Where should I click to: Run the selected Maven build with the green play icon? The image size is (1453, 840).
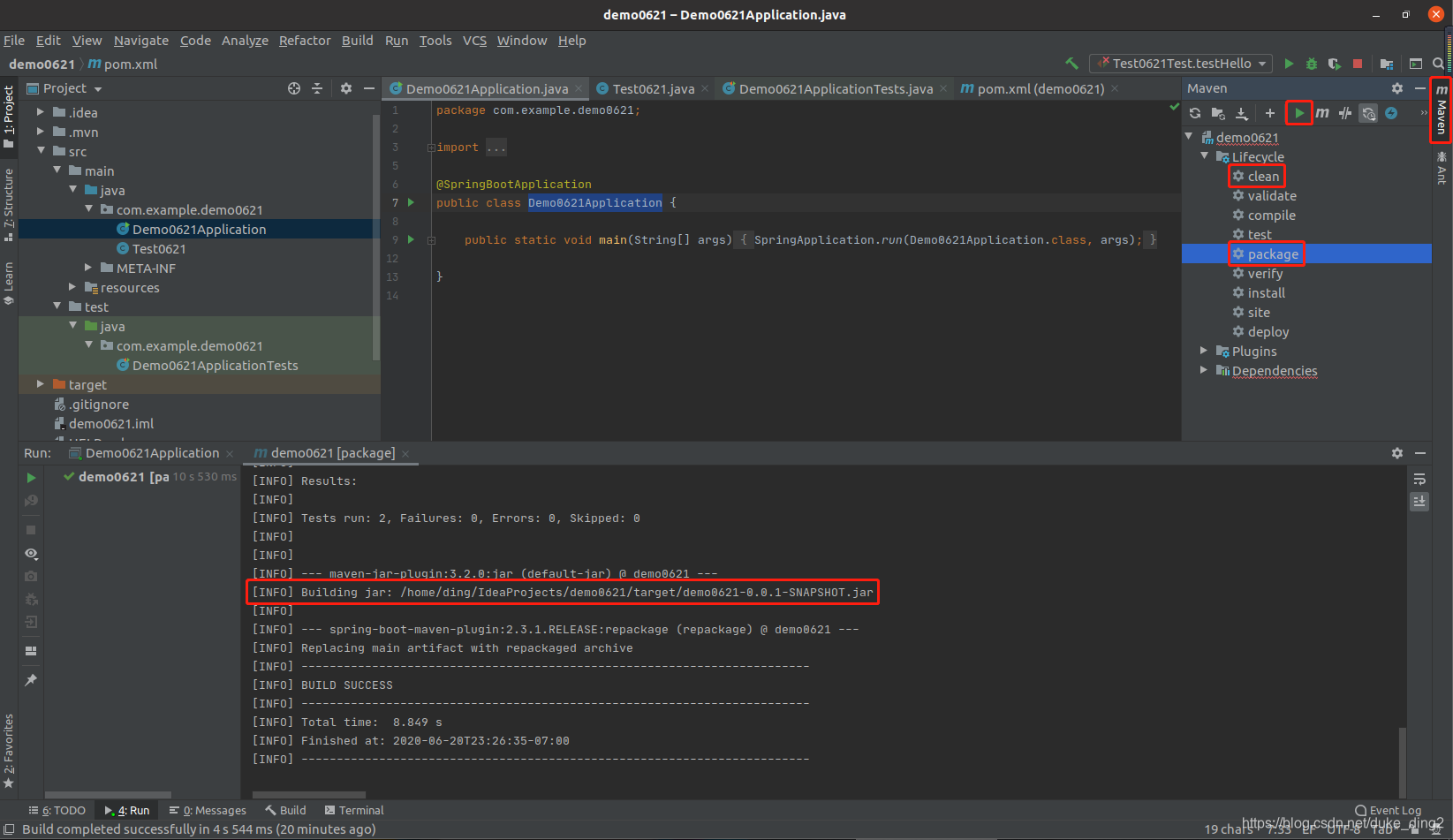(1299, 113)
